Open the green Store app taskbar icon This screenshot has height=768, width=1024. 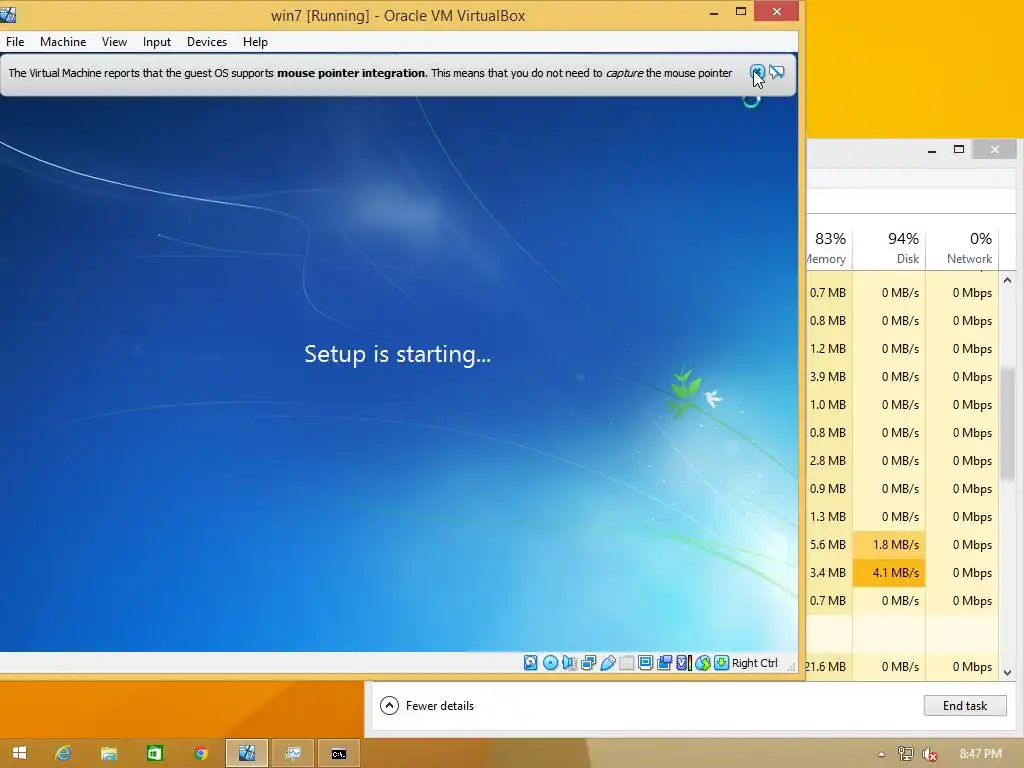coord(154,753)
